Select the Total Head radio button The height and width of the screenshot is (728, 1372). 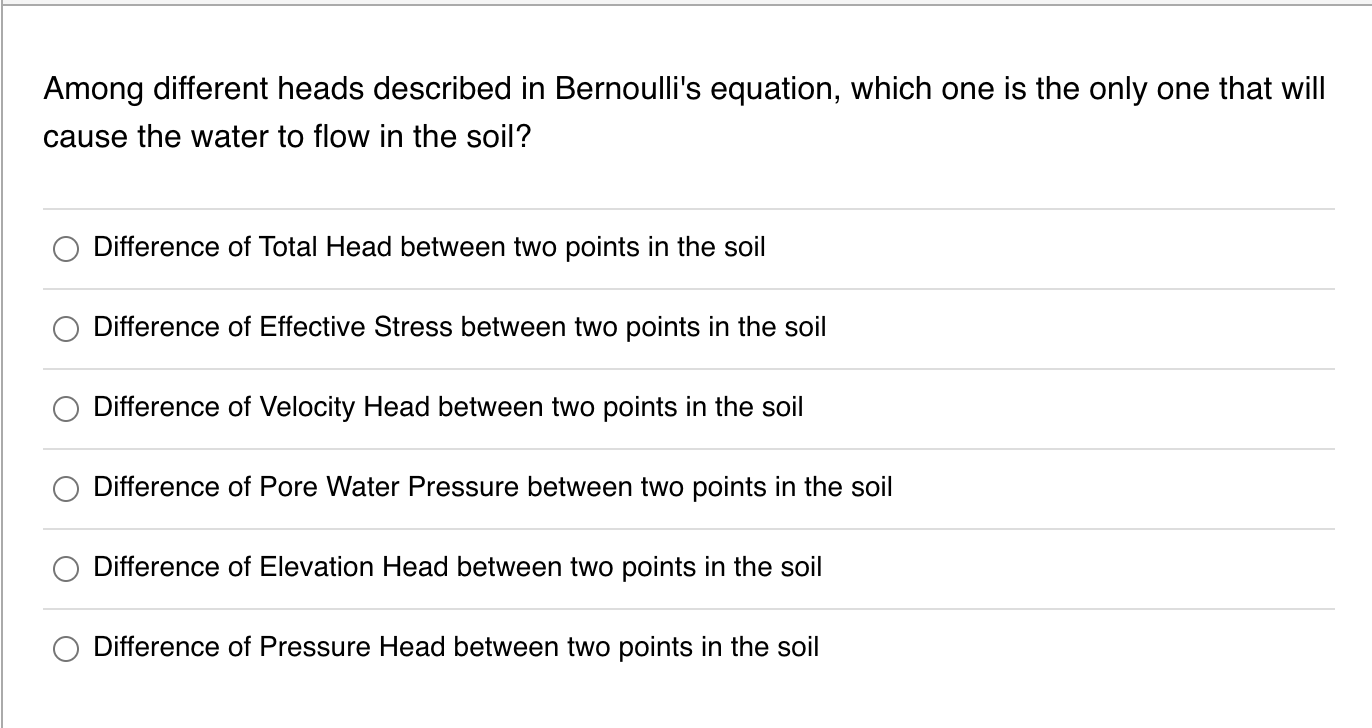pyautogui.click(x=66, y=248)
